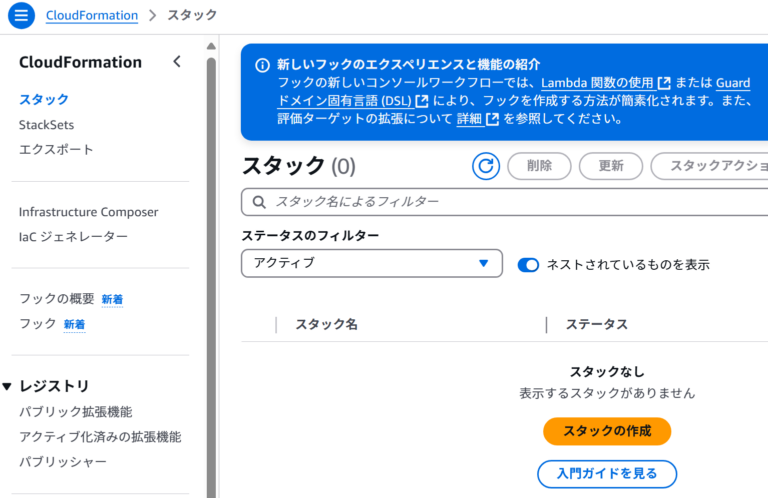Click the external-link icon after Lambda 関数の使用
The width and height of the screenshot is (768, 498).
tap(664, 83)
